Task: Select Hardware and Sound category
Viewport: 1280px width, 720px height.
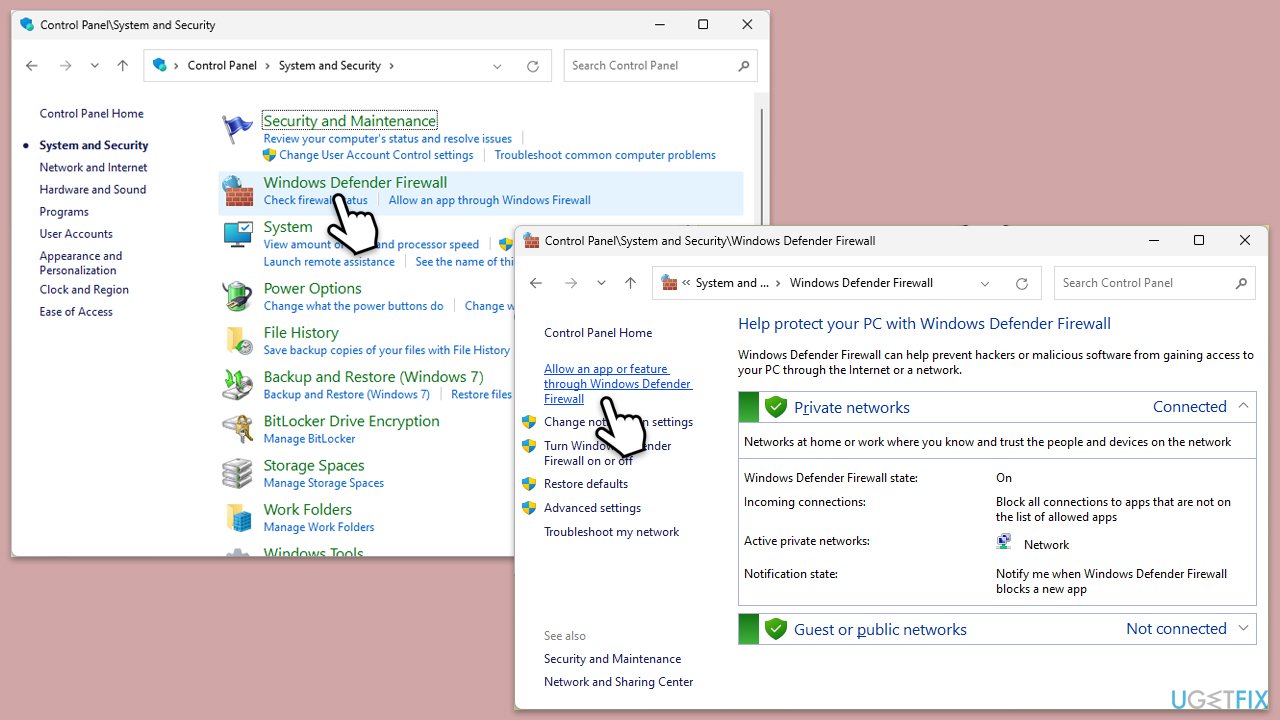Action: pyautogui.click(x=92, y=190)
